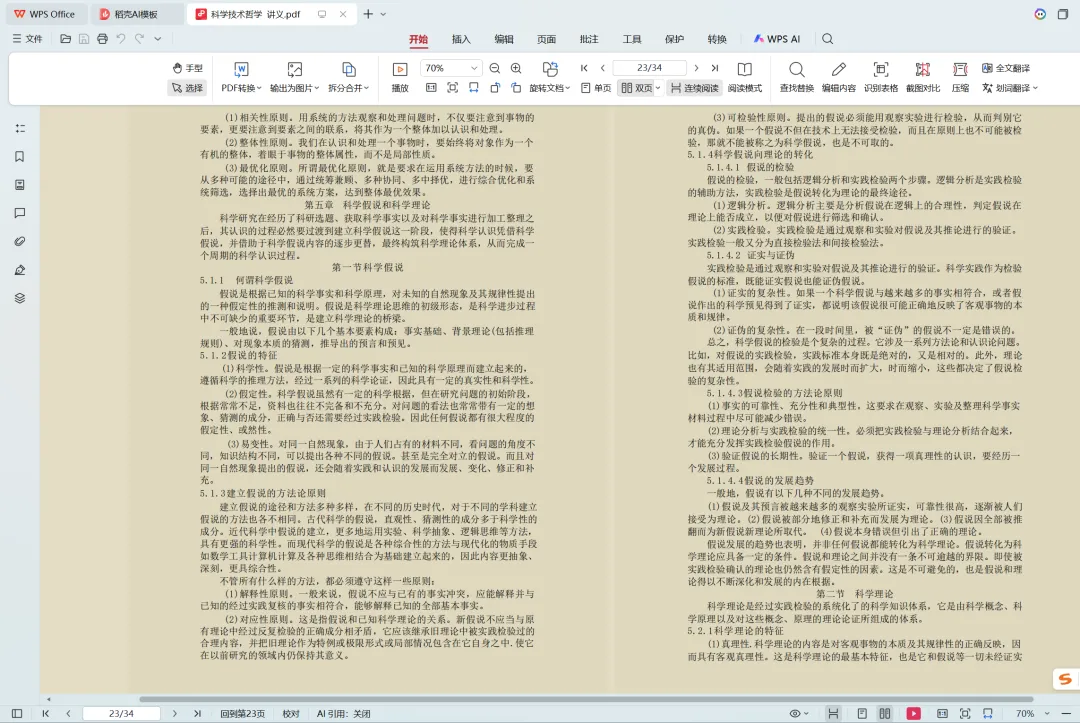
Task: Jump to last page in ribbon
Action: click(x=715, y=67)
